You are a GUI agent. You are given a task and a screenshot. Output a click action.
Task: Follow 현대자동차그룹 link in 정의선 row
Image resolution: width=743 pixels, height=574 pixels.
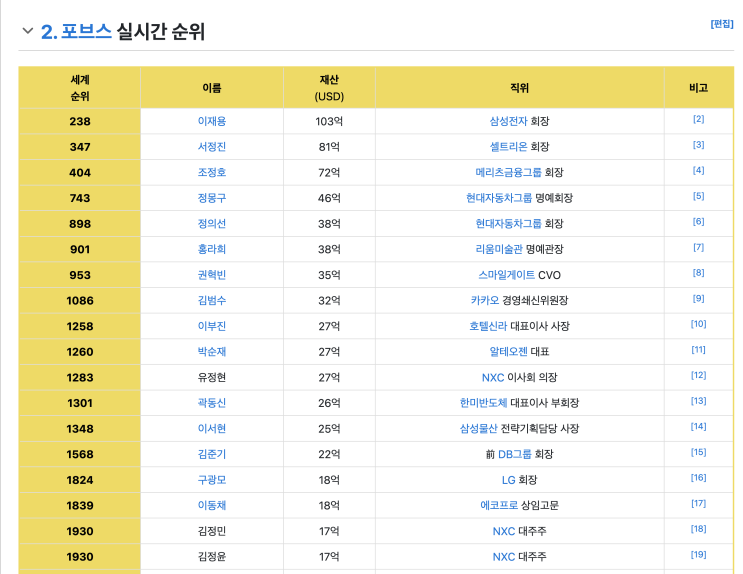pos(508,224)
